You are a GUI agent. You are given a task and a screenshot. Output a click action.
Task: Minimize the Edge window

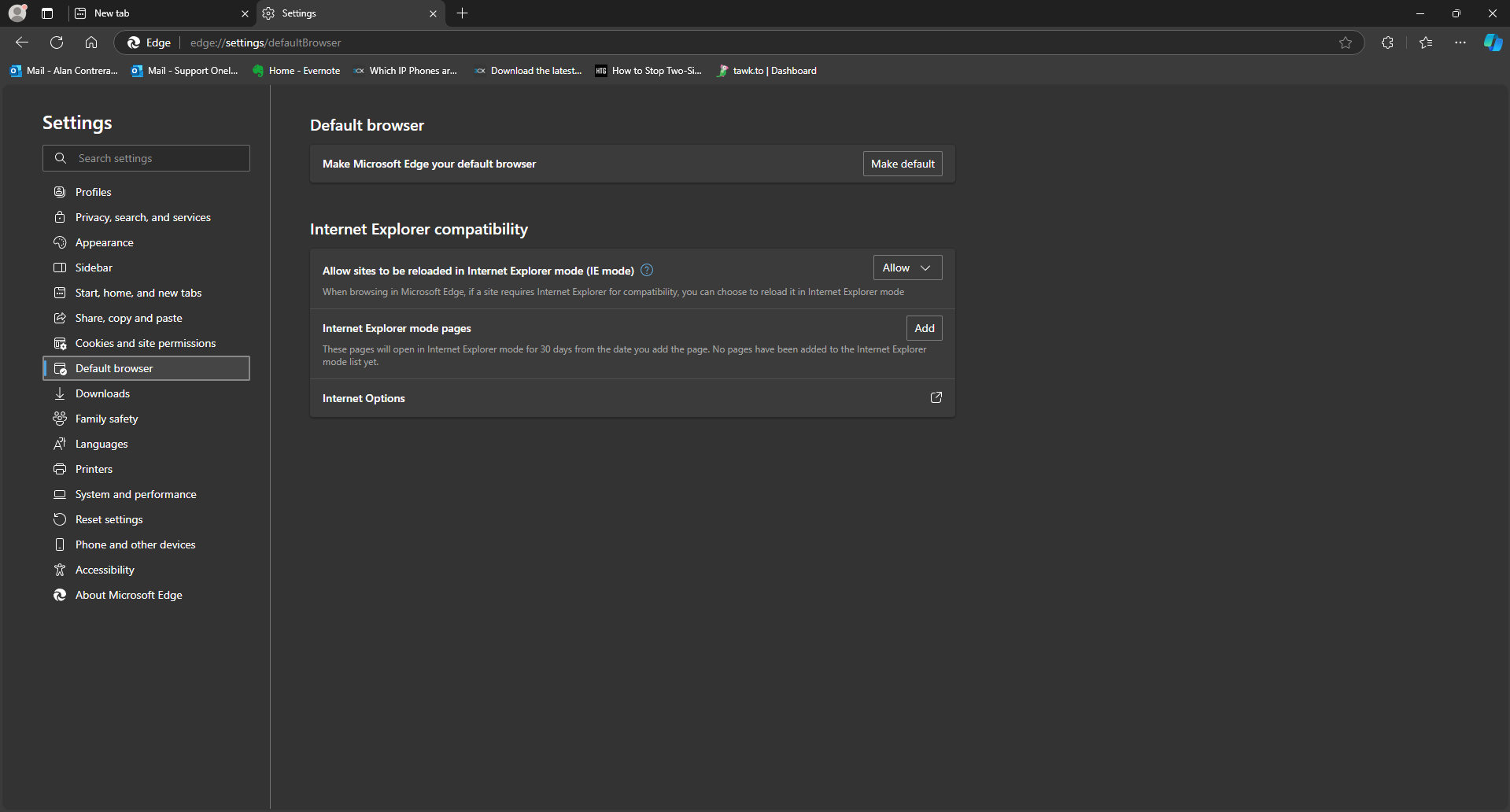(1420, 13)
